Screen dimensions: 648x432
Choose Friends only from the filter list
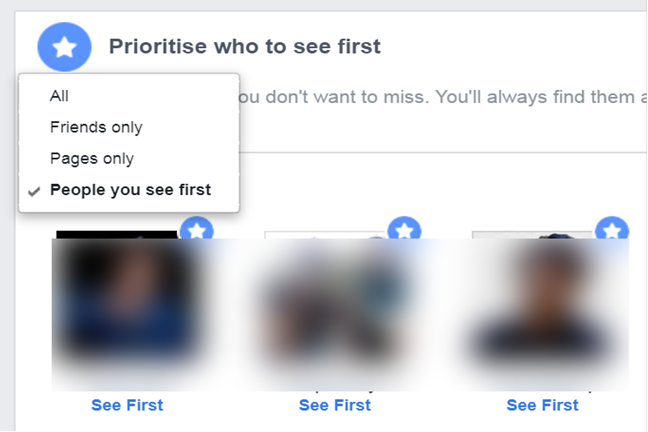(x=96, y=127)
